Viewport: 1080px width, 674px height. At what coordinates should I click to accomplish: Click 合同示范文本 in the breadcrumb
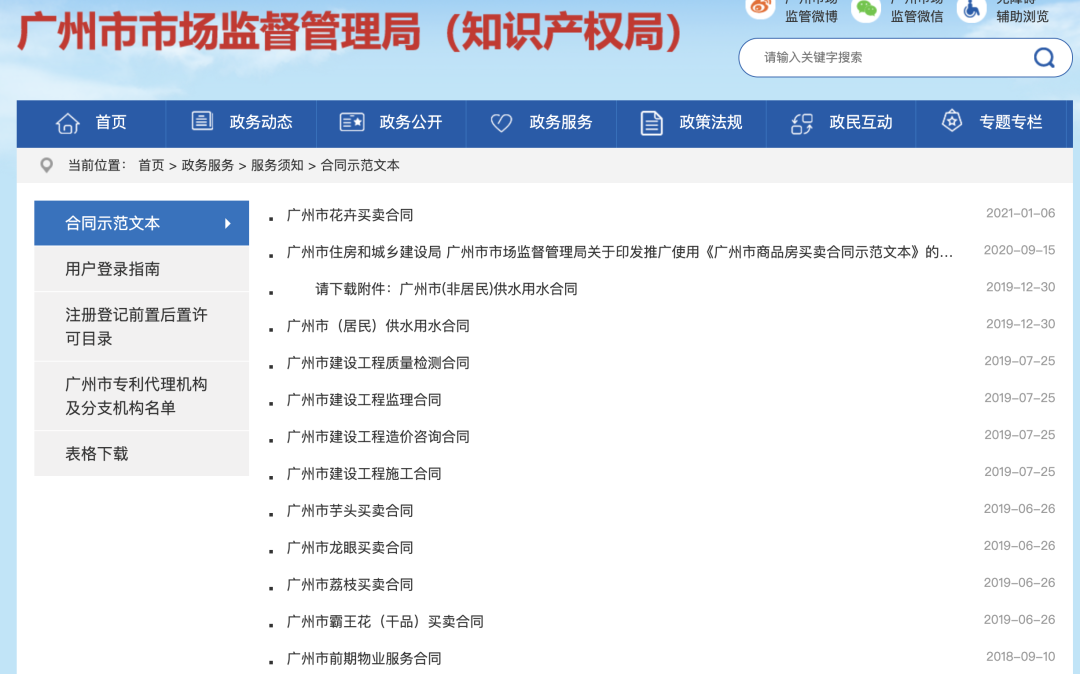[x=360, y=166]
